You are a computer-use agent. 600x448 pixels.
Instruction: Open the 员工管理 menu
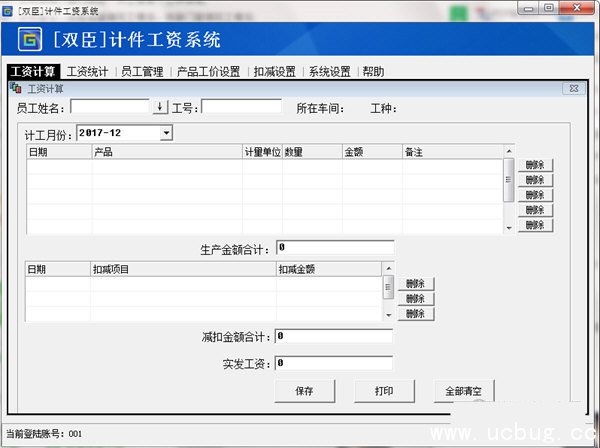(141, 72)
